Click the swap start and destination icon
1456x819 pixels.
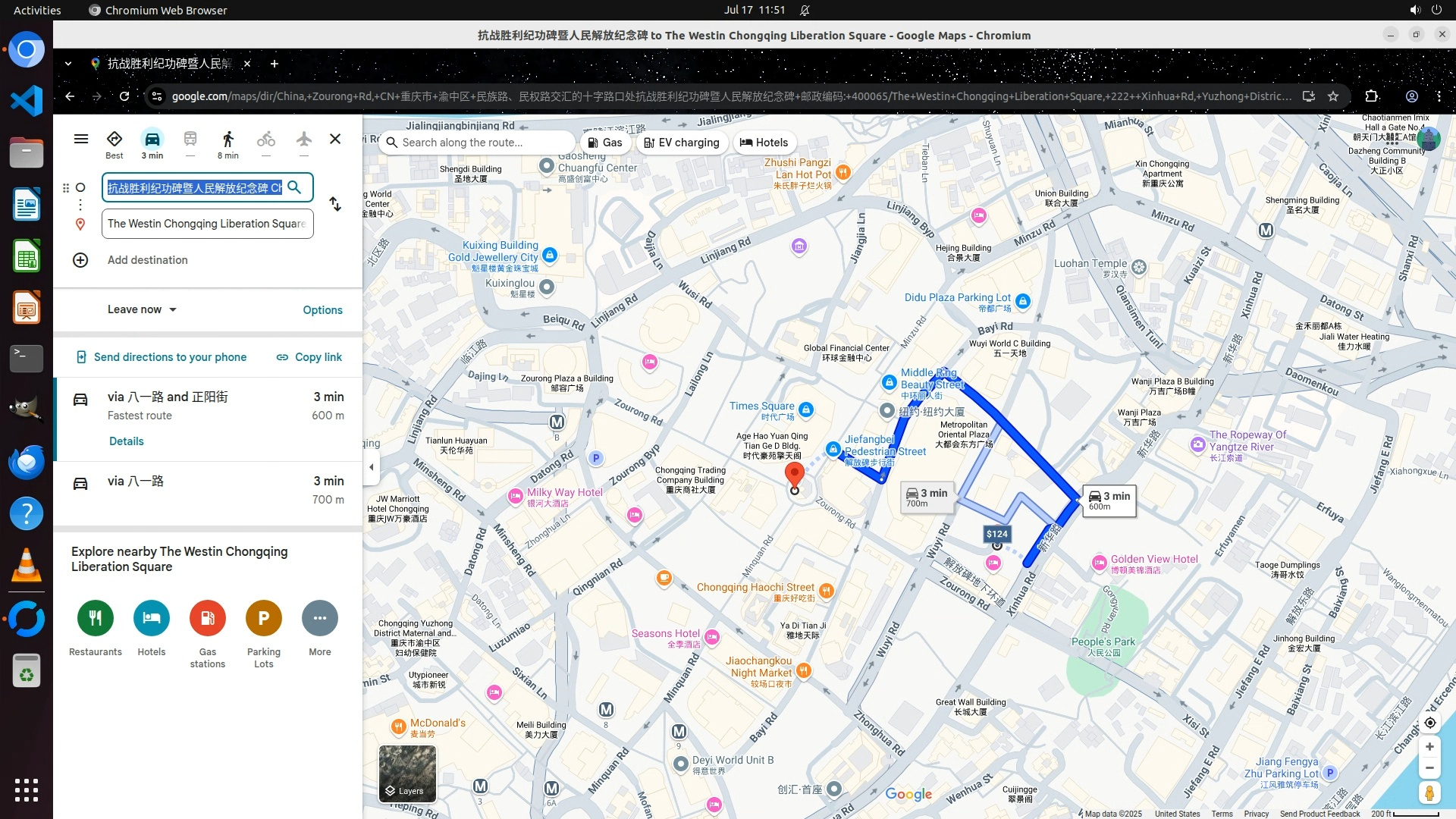coord(335,205)
